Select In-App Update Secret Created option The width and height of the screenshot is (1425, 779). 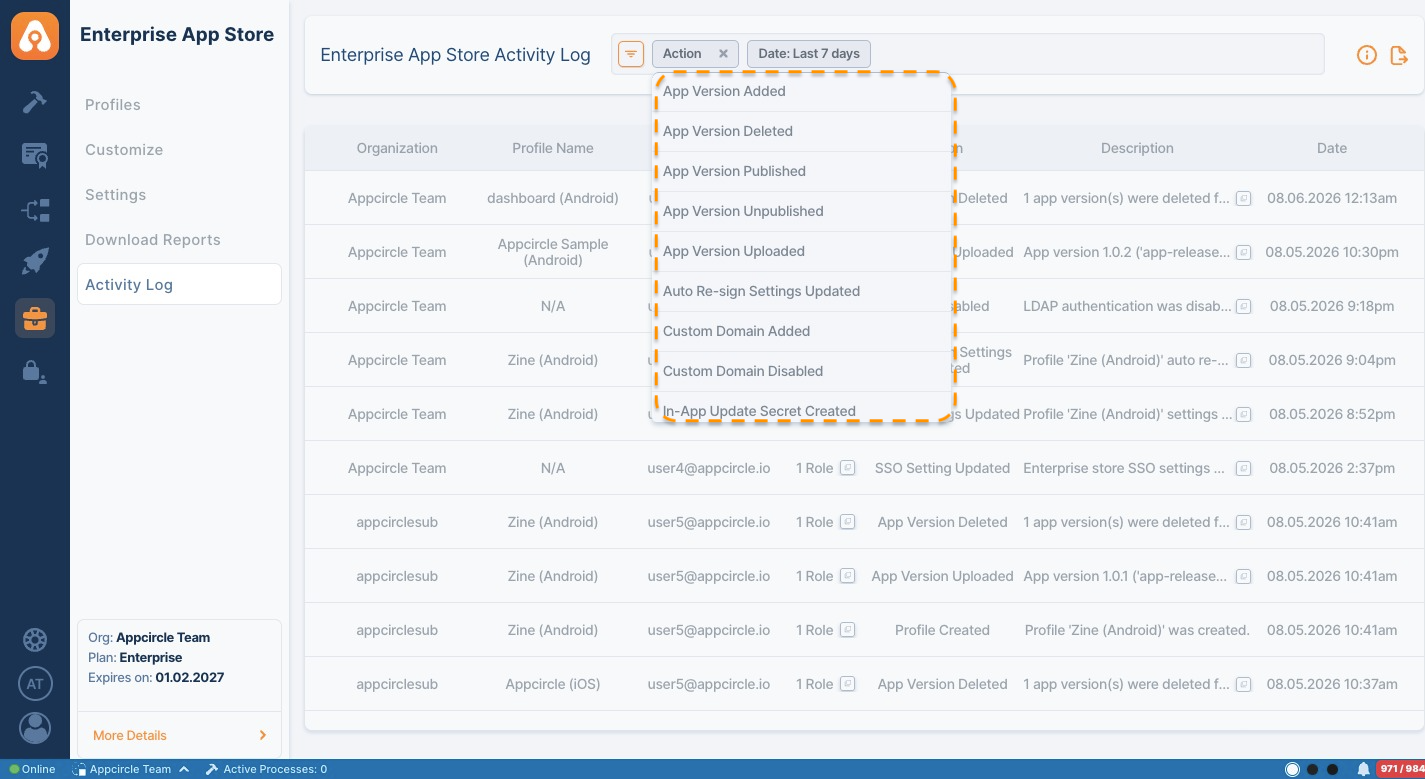pos(801,408)
